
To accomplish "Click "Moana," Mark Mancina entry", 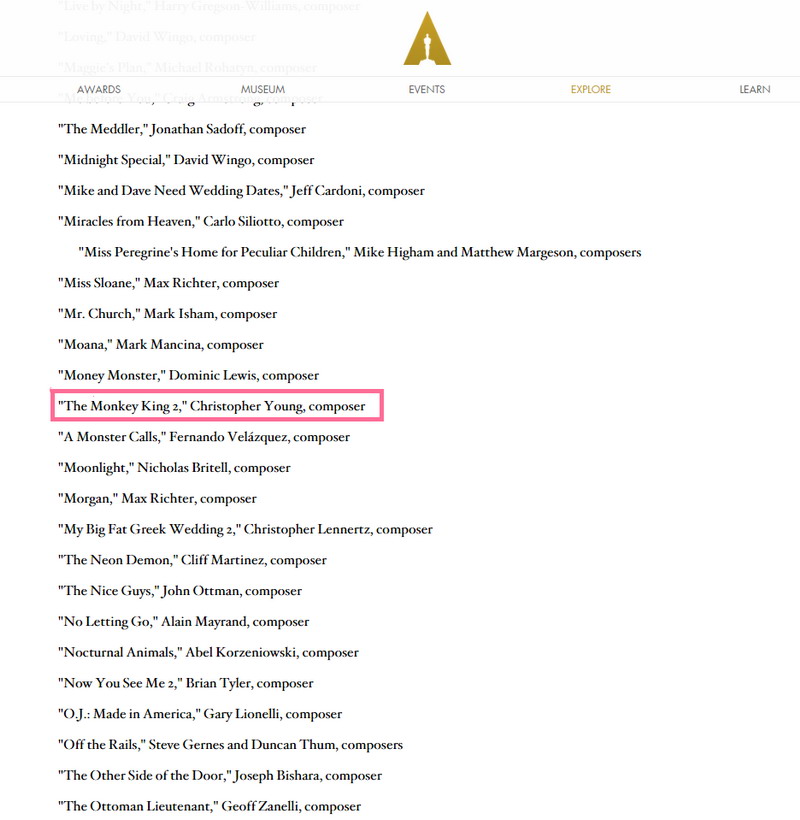I will 161,345.
